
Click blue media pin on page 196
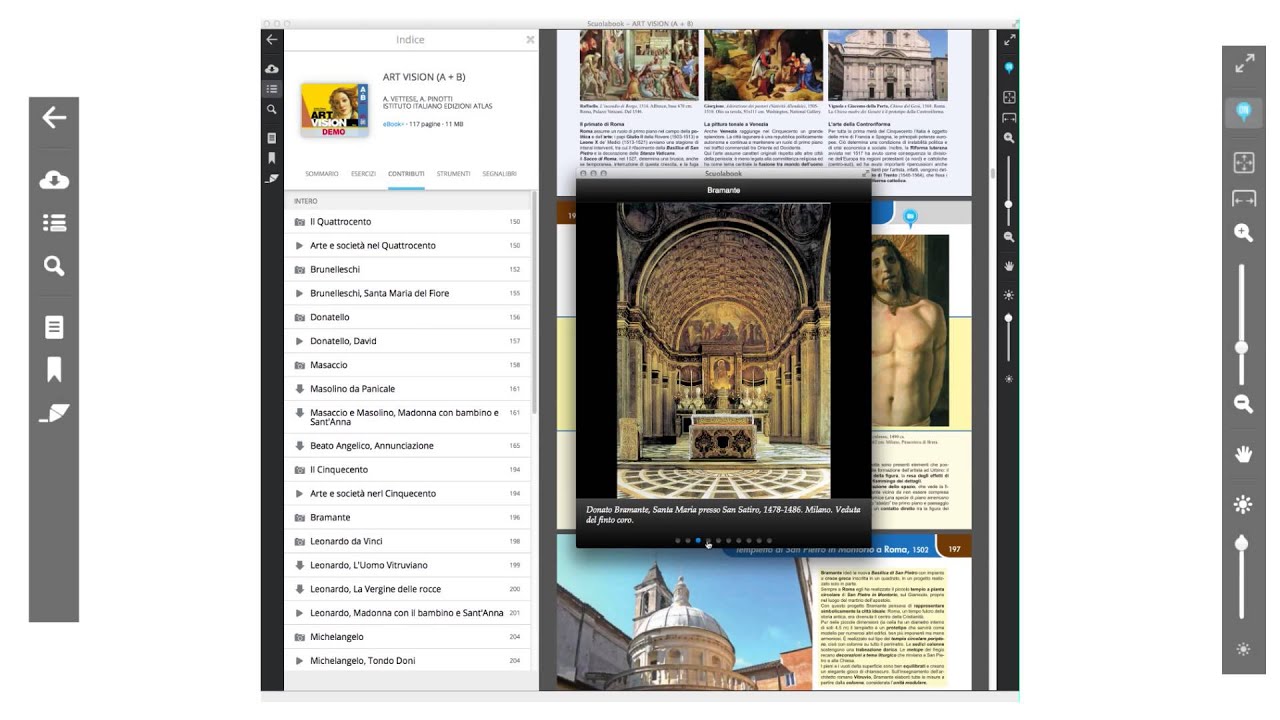click(x=910, y=217)
